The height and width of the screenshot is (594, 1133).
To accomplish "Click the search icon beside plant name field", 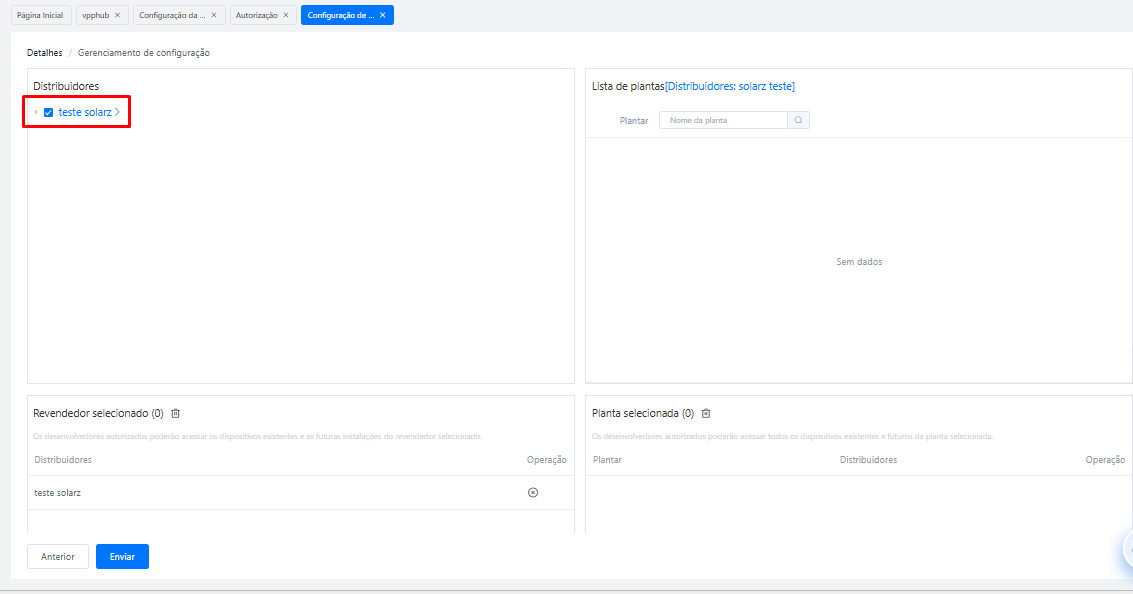I will pos(798,120).
